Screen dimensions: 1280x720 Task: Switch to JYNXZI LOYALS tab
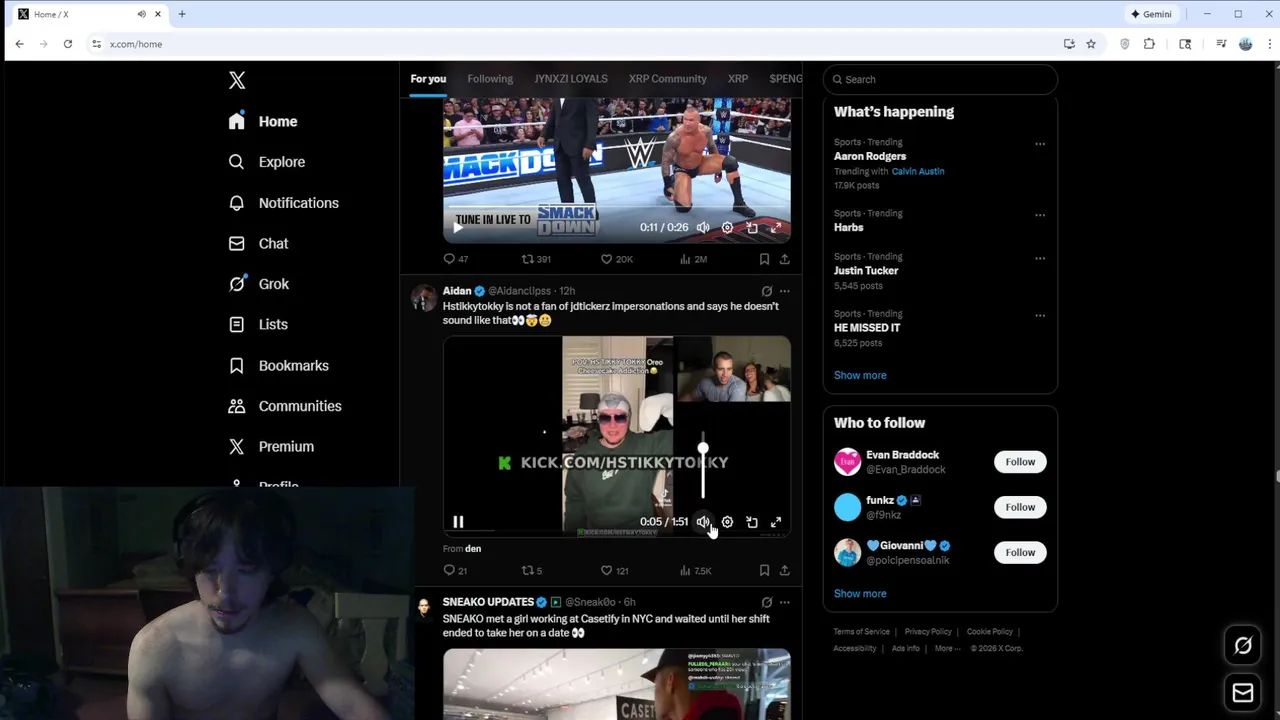click(x=571, y=79)
